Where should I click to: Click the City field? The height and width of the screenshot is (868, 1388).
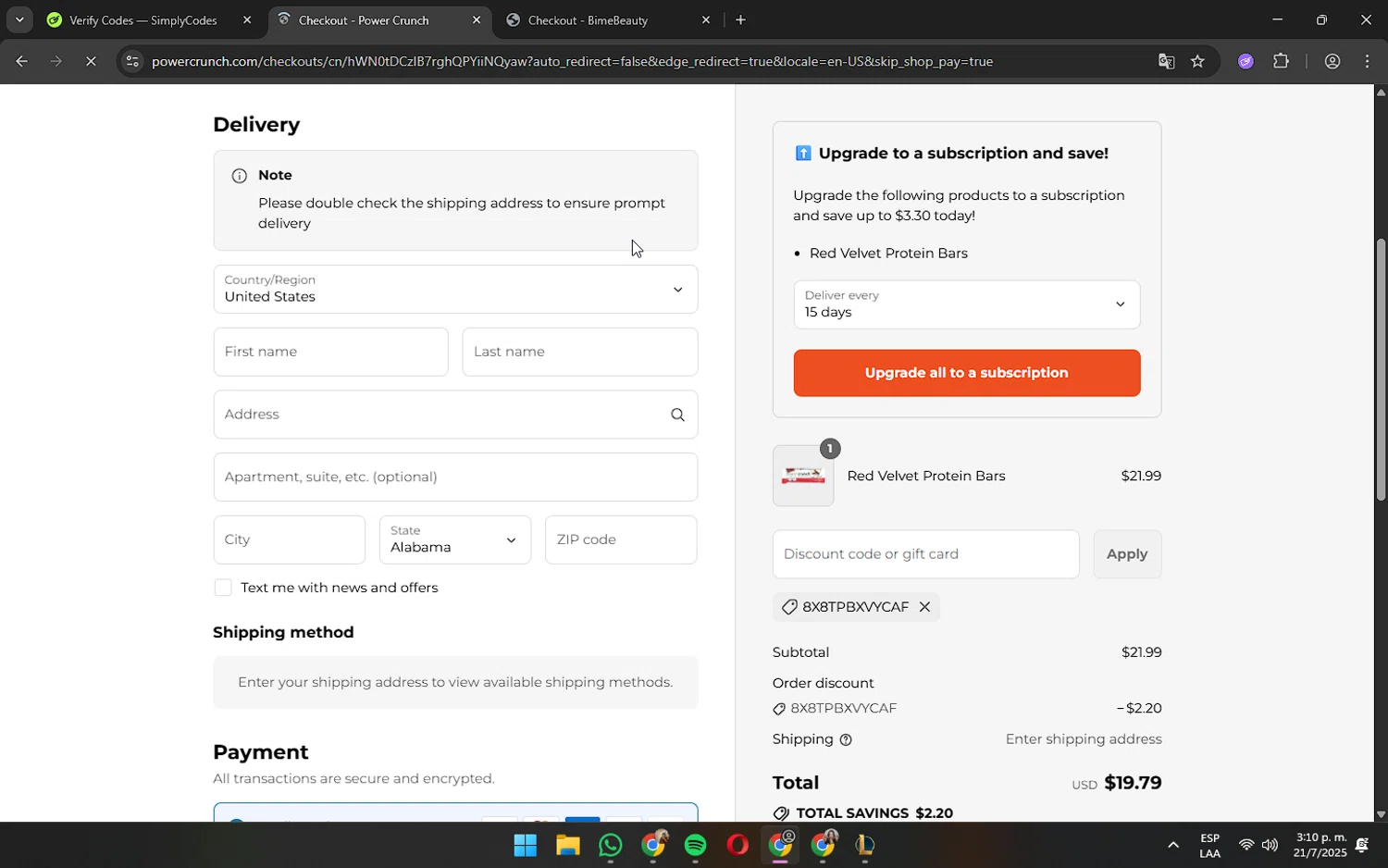click(x=289, y=539)
